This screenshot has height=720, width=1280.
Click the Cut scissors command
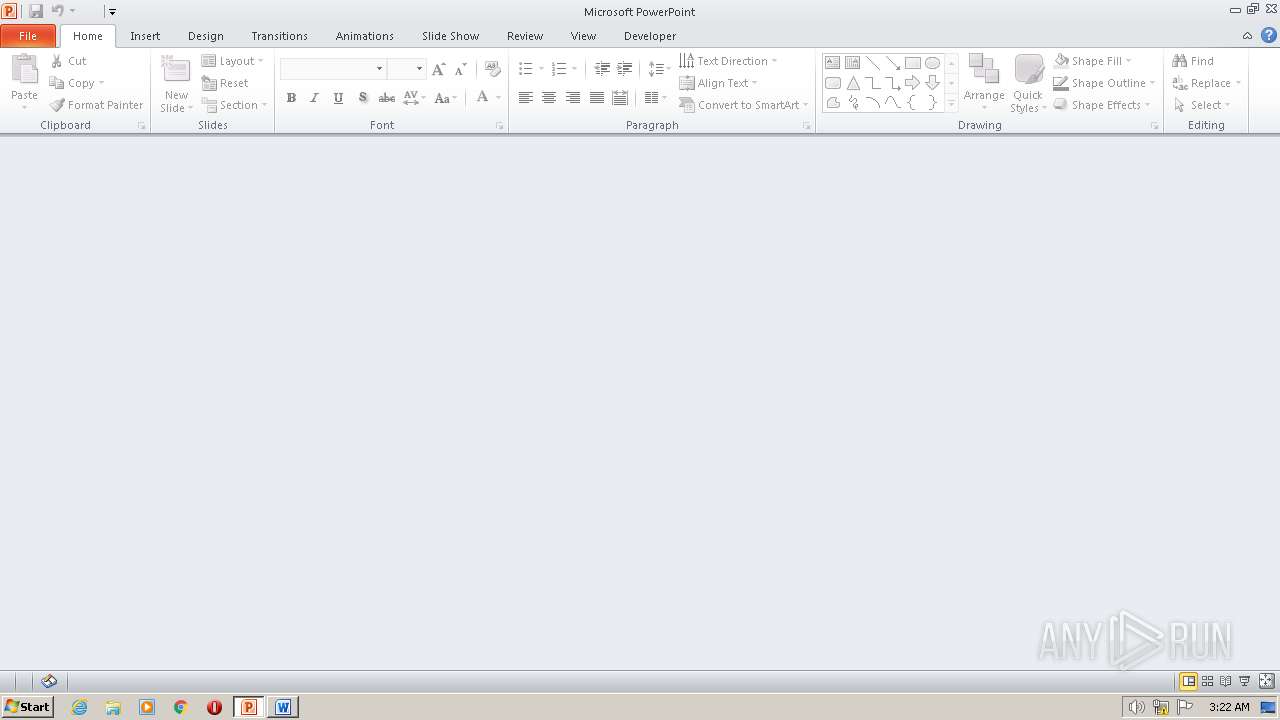(x=68, y=61)
